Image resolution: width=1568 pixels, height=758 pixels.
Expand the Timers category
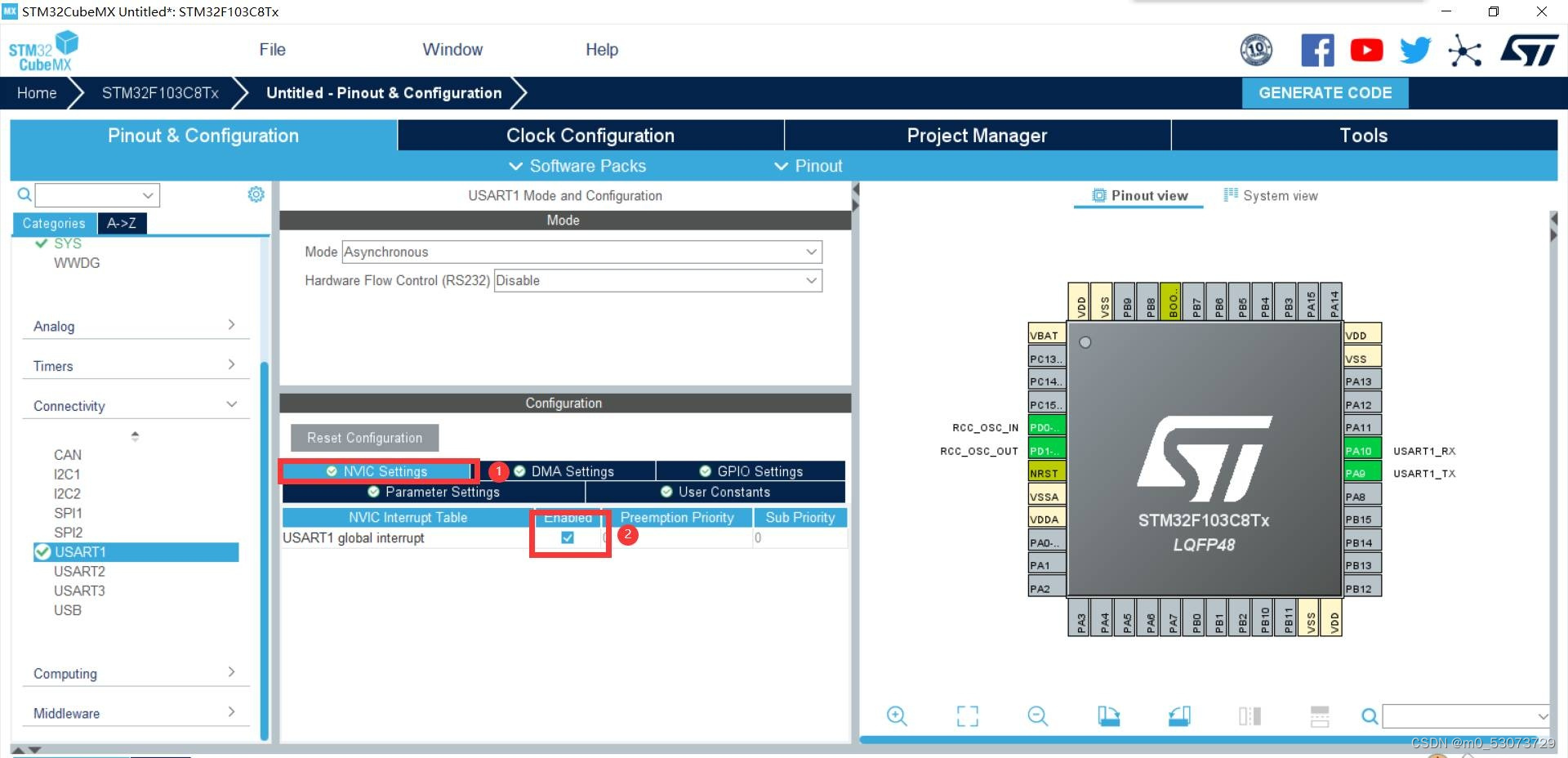[136, 366]
